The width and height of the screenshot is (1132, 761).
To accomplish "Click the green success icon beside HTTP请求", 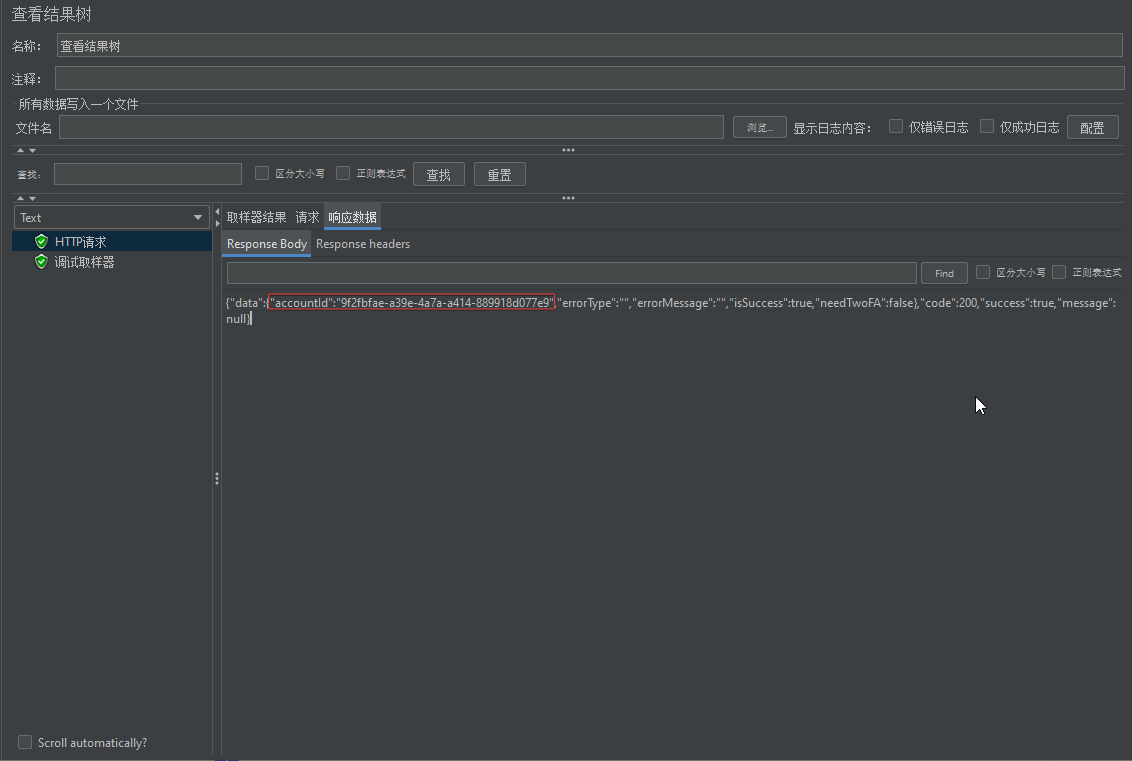I will 41,241.
